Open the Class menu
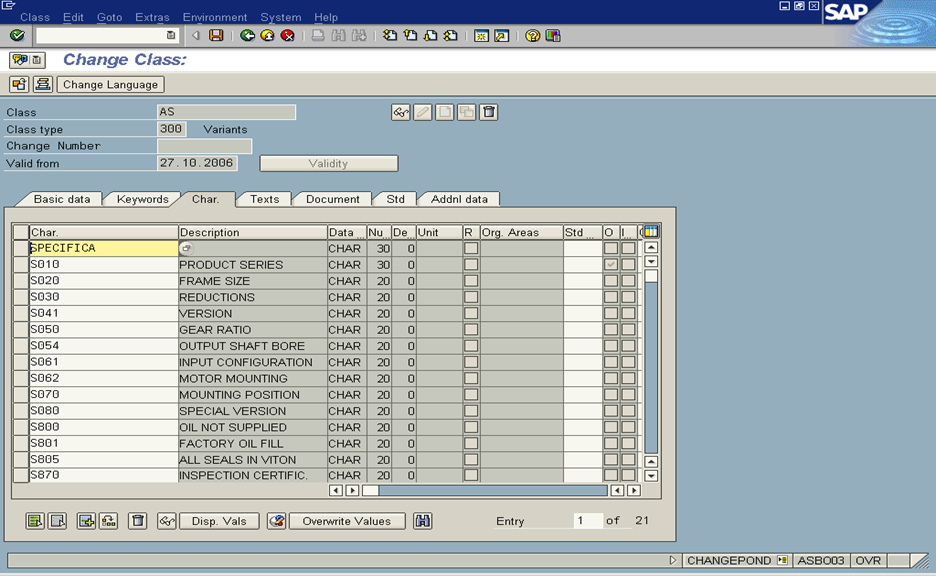 click(35, 17)
